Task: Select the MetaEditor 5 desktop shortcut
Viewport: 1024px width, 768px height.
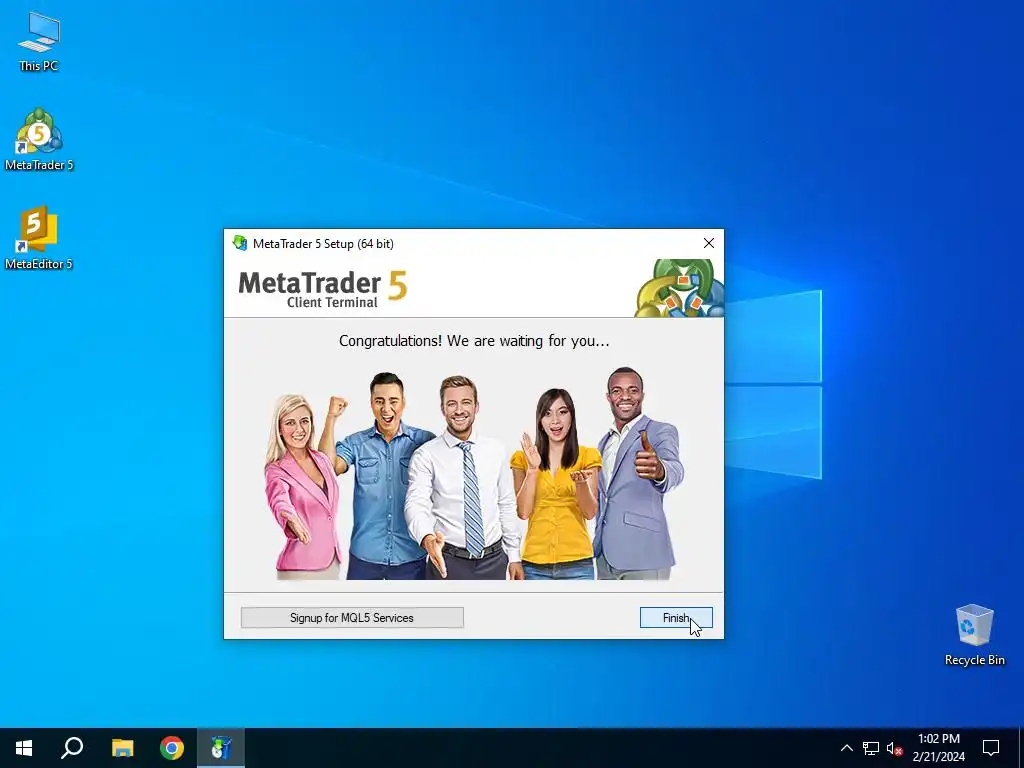Action: pyautogui.click(x=39, y=238)
